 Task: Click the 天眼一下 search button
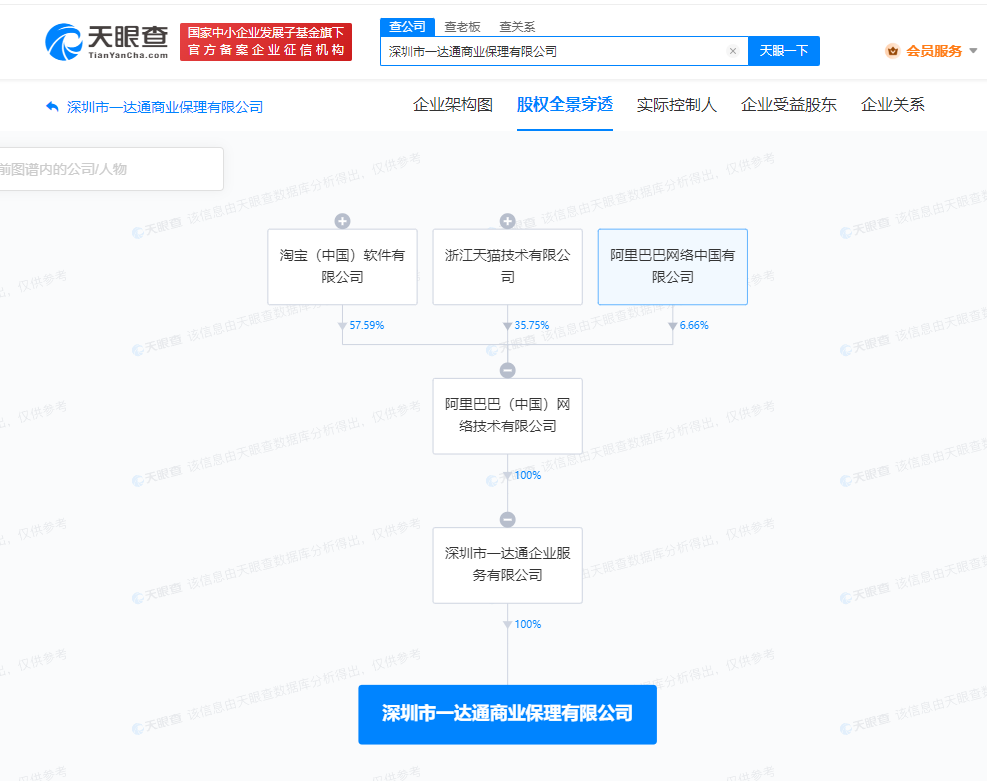point(784,51)
